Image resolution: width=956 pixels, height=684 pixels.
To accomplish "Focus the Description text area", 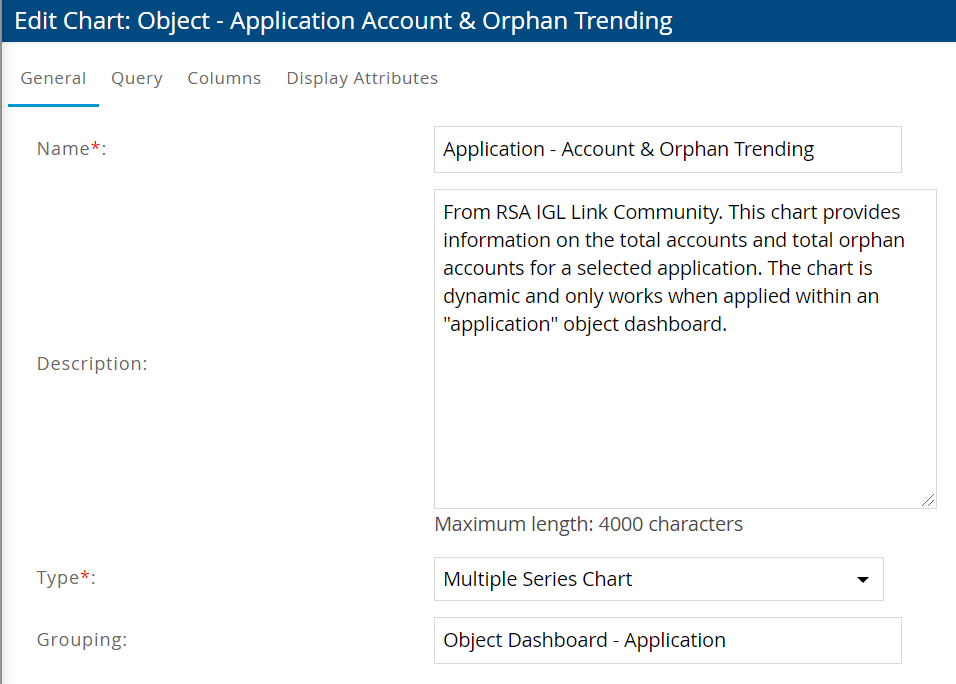I will 685,400.
